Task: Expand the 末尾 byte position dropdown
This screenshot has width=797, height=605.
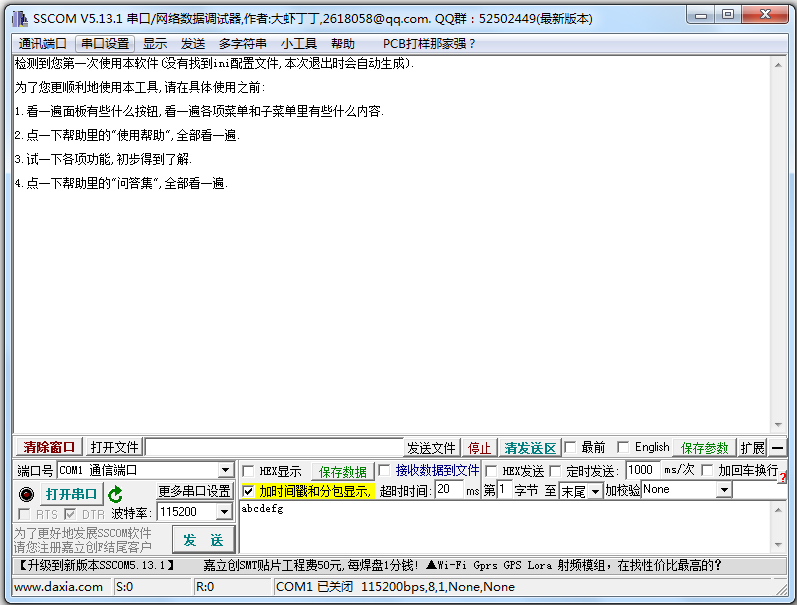Action: [595, 491]
